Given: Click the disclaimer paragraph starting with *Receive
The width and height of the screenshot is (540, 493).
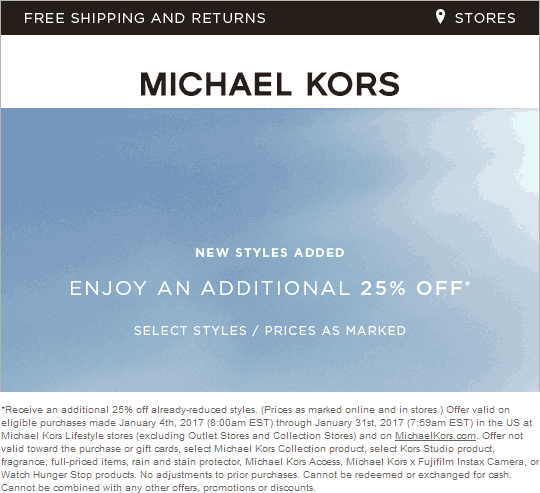Looking at the screenshot, I should pyautogui.click(x=270, y=449).
